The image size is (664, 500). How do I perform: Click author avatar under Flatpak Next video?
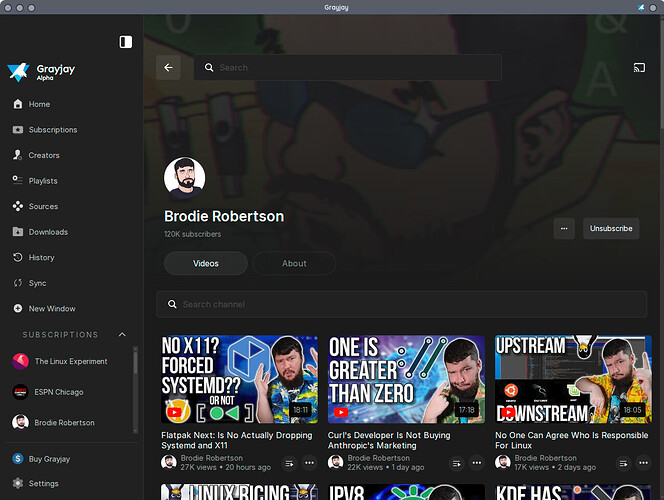click(x=169, y=462)
